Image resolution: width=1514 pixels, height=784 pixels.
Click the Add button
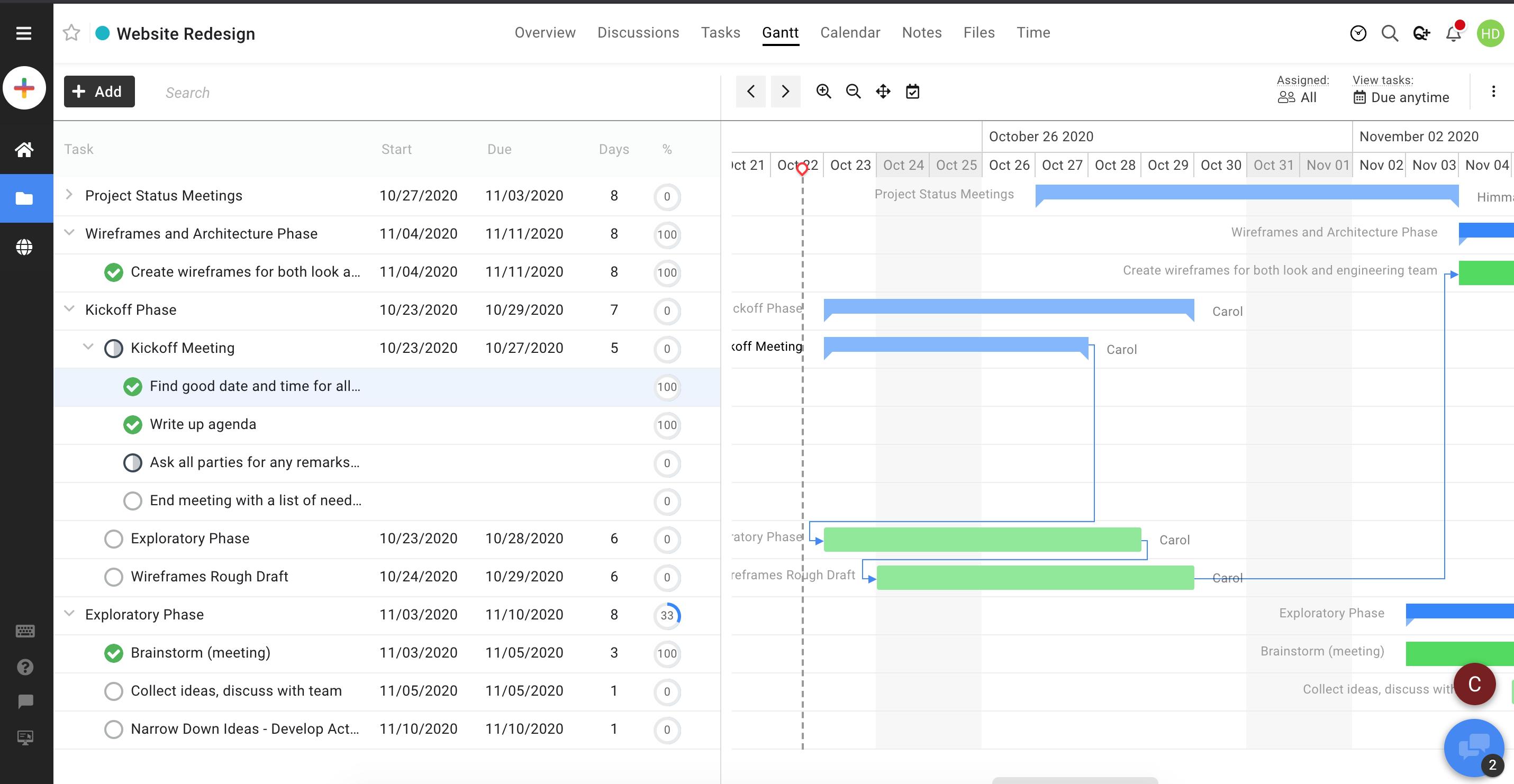tap(99, 92)
